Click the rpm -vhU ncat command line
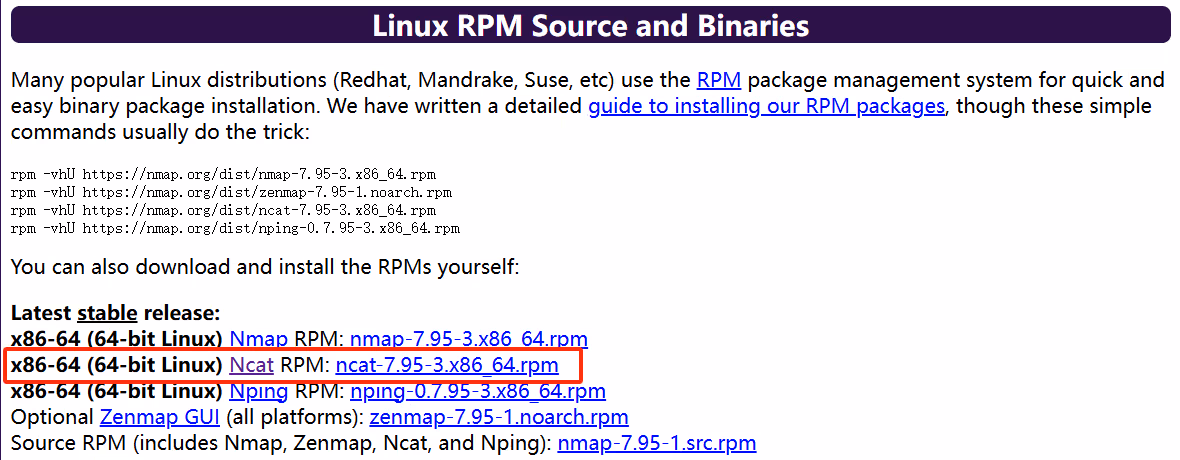Viewport: 1180px width, 460px height. [x=224, y=210]
